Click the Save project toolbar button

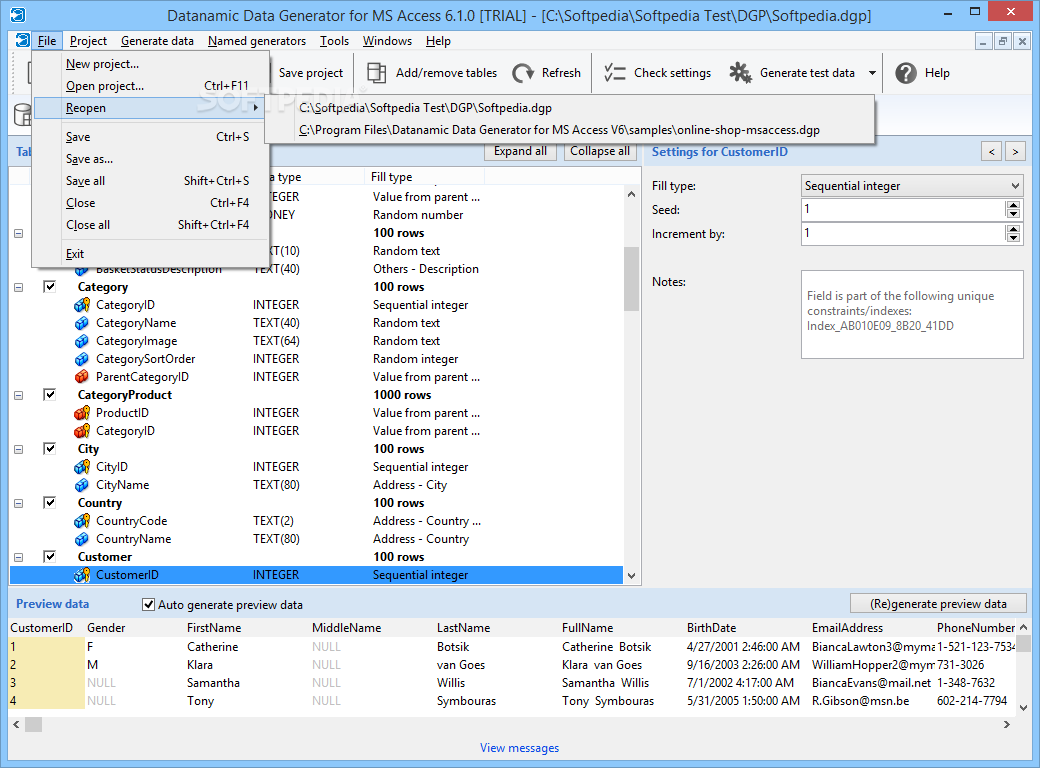[310, 73]
